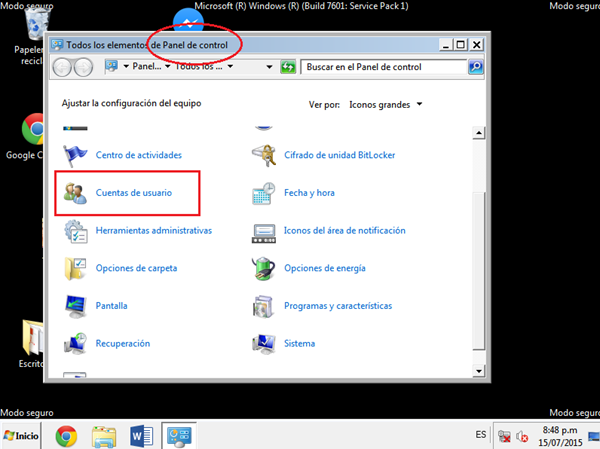The height and width of the screenshot is (449, 600).
Task: Click the Pantalla link
Action: coord(111,305)
